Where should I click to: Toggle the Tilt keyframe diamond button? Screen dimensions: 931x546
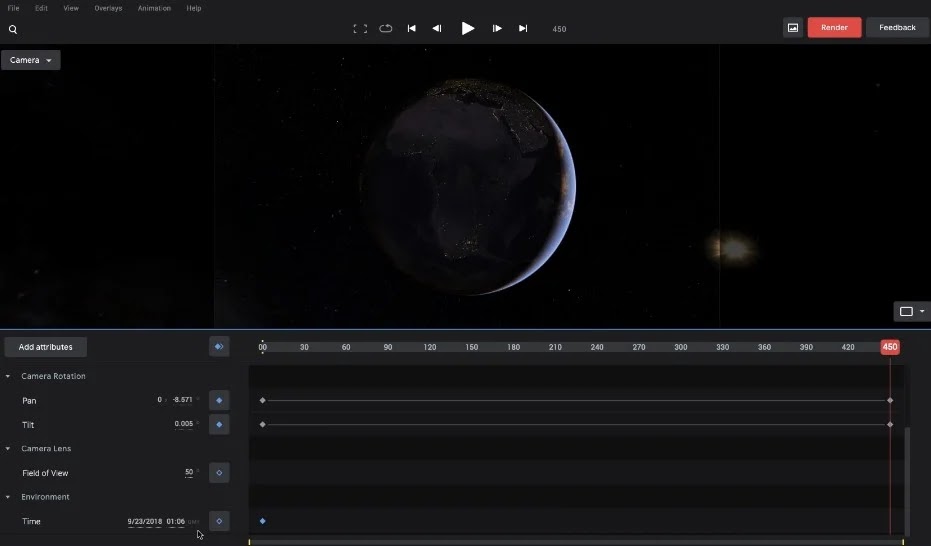point(219,425)
